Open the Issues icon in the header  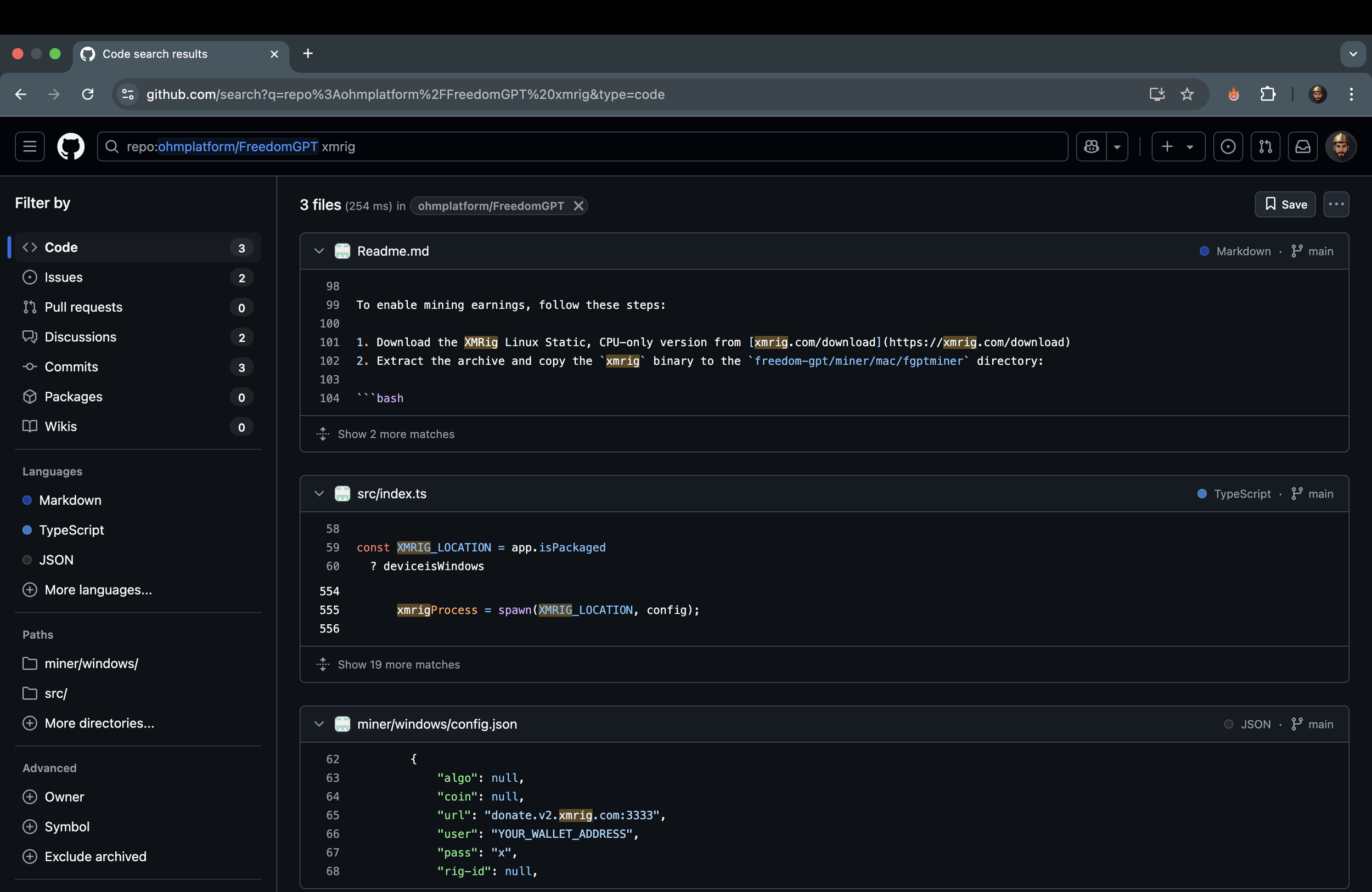(x=1228, y=146)
